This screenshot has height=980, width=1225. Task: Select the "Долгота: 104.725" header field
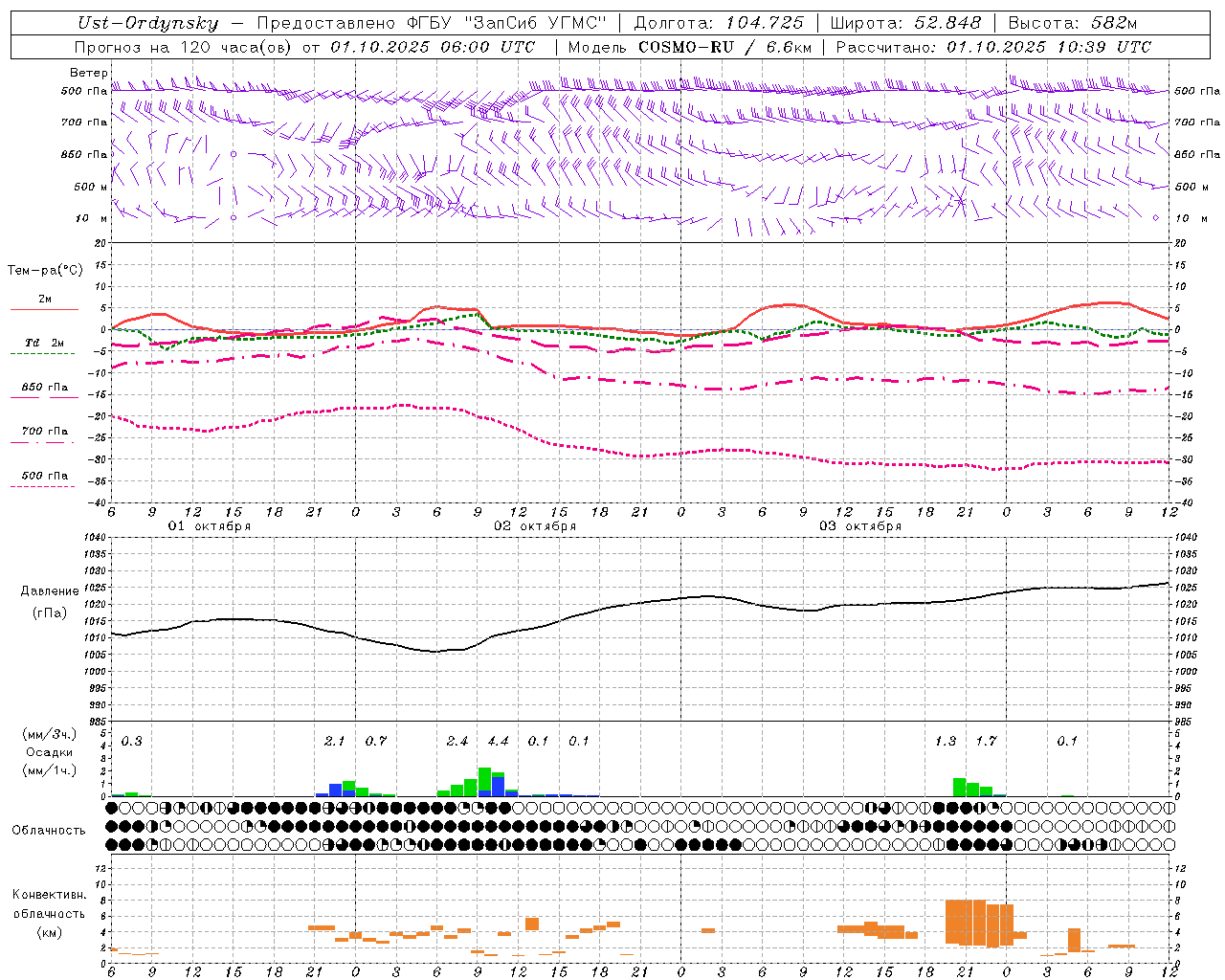click(719, 24)
